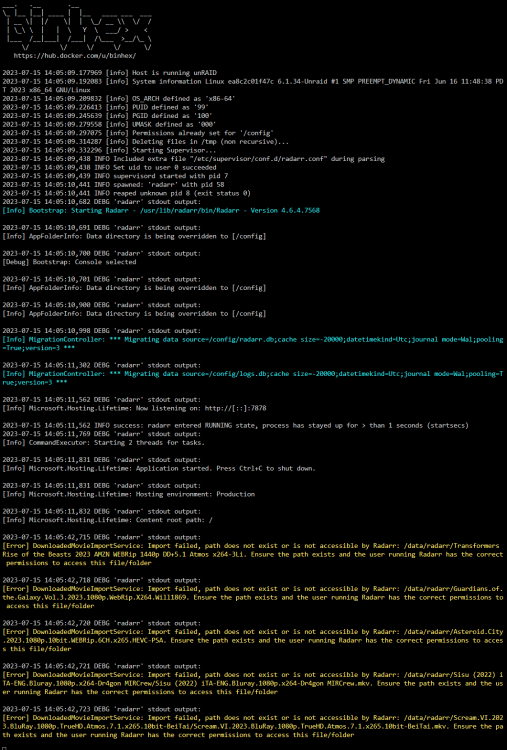The width and height of the screenshot is (507, 750).
Task: Click the 'Now listening on: http://[::]:7878' line
Action: coord(134,408)
